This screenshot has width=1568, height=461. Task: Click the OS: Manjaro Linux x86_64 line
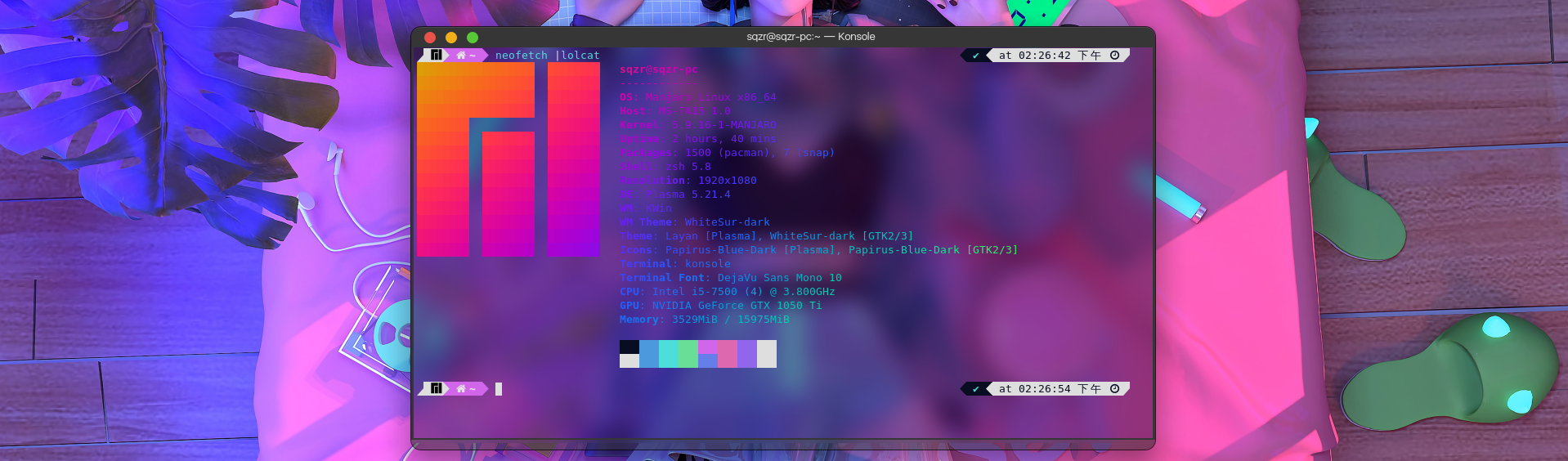[698, 97]
